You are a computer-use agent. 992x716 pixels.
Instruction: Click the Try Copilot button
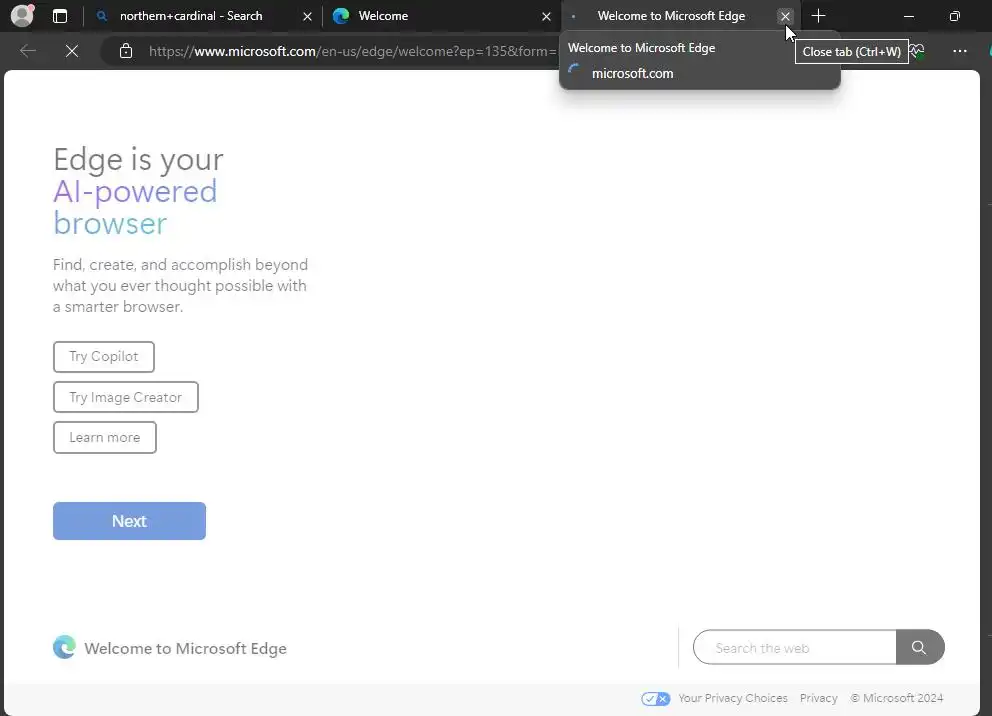tap(104, 357)
